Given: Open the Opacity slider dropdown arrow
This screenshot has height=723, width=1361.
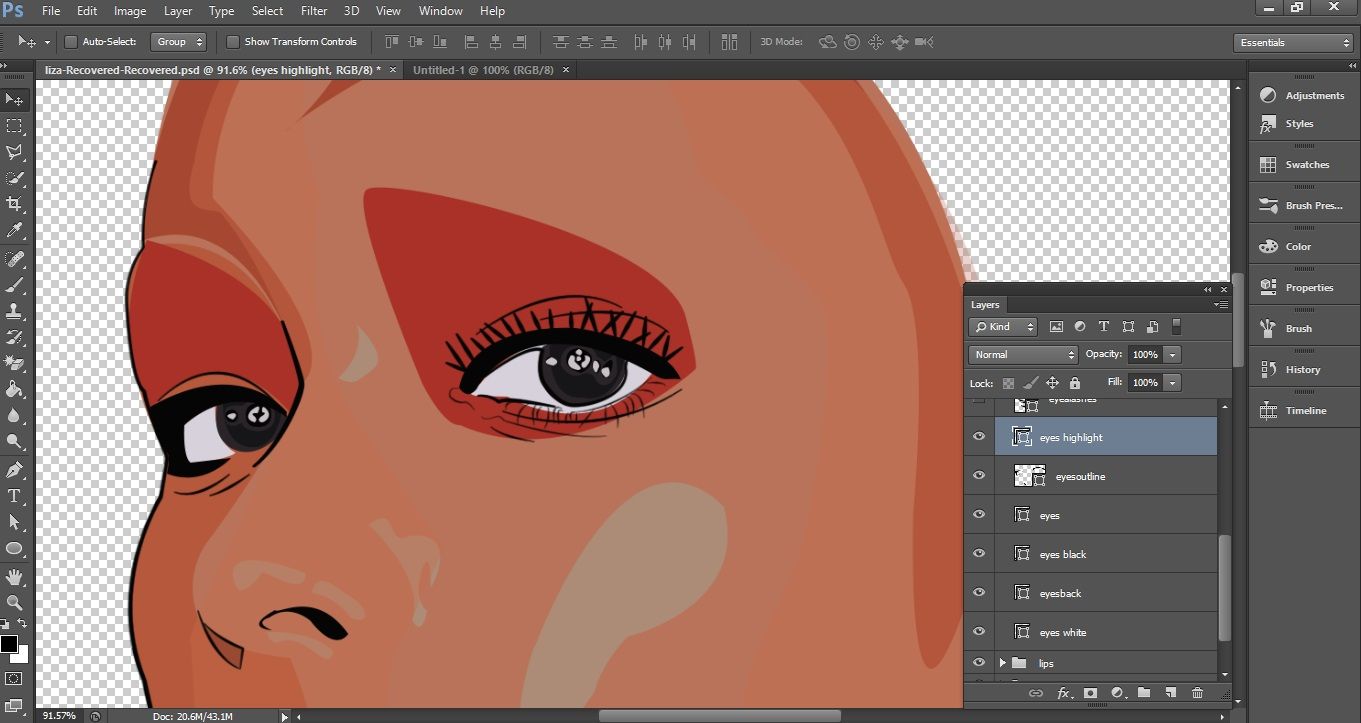Looking at the screenshot, I should pyautogui.click(x=1172, y=355).
